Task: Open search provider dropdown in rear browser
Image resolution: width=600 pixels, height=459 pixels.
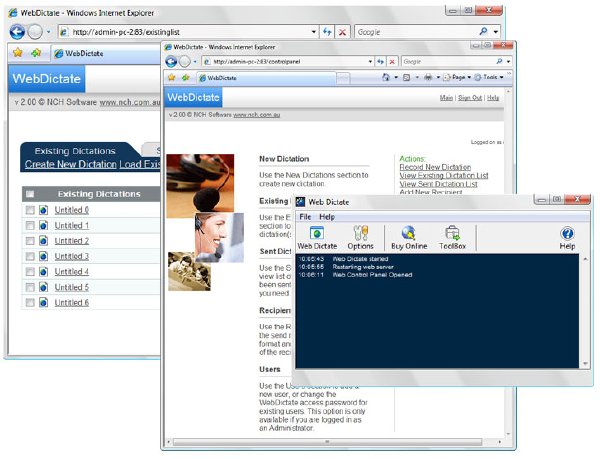Action: tap(496, 32)
